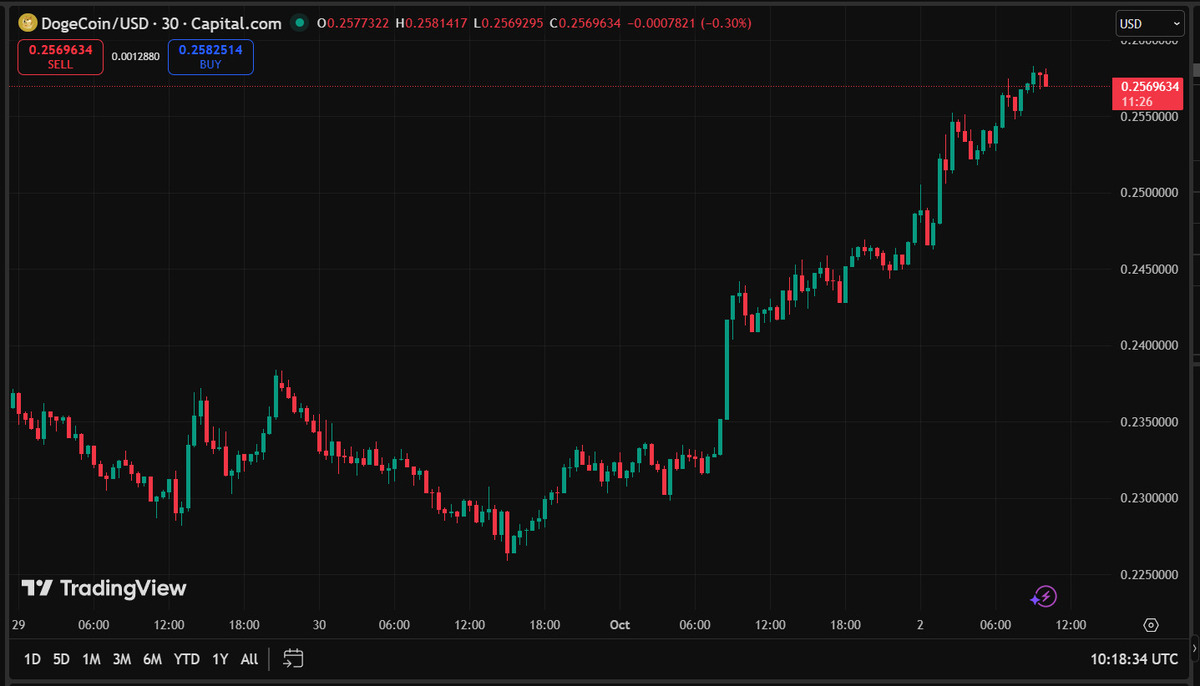This screenshot has width=1200, height=686.
Task: Open the USD currency dropdown
Action: (1150, 23)
